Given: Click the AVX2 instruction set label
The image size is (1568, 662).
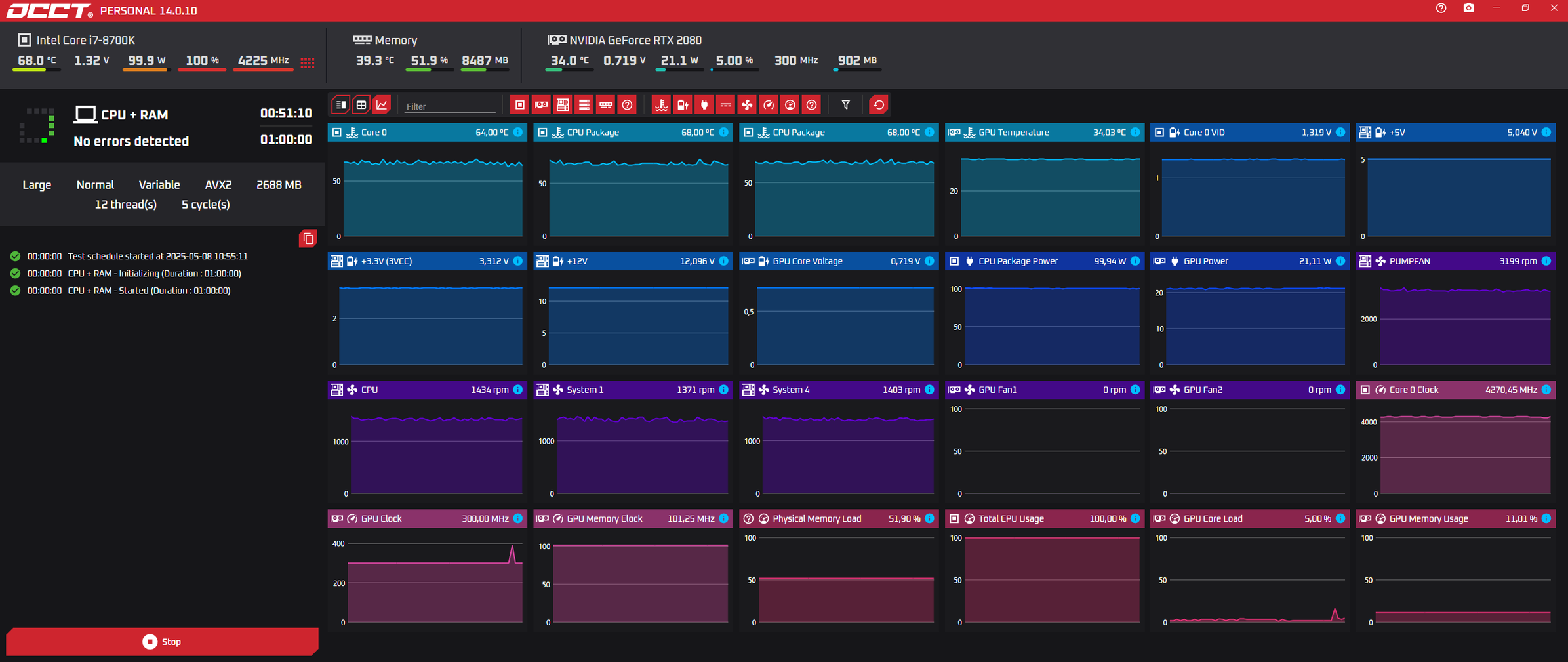Looking at the screenshot, I should pos(218,185).
